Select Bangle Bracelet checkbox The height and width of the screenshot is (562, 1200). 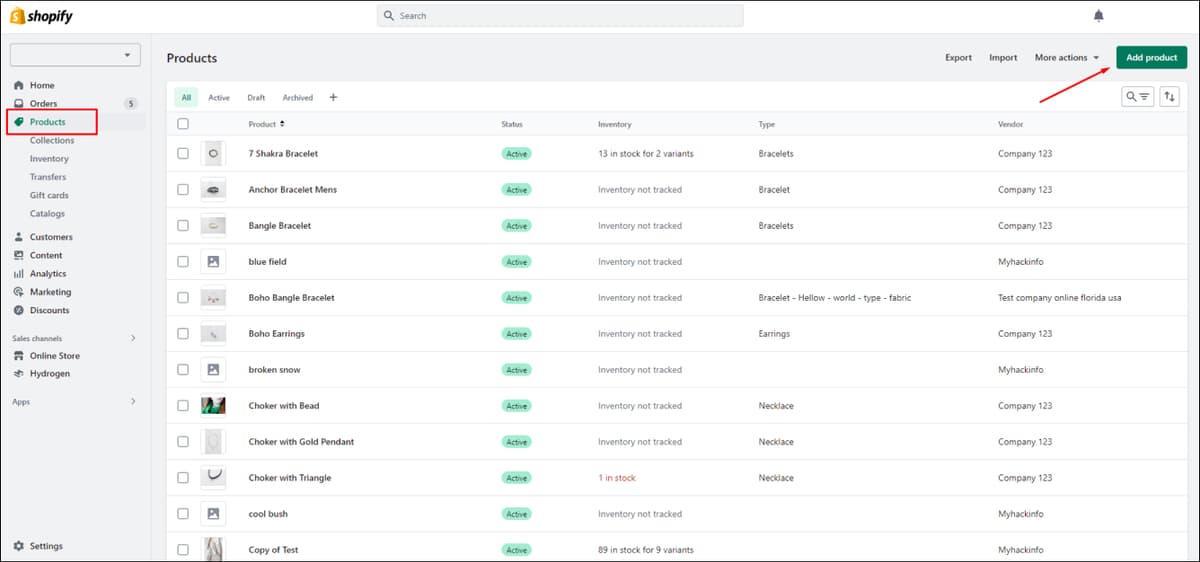click(x=182, y=225)
